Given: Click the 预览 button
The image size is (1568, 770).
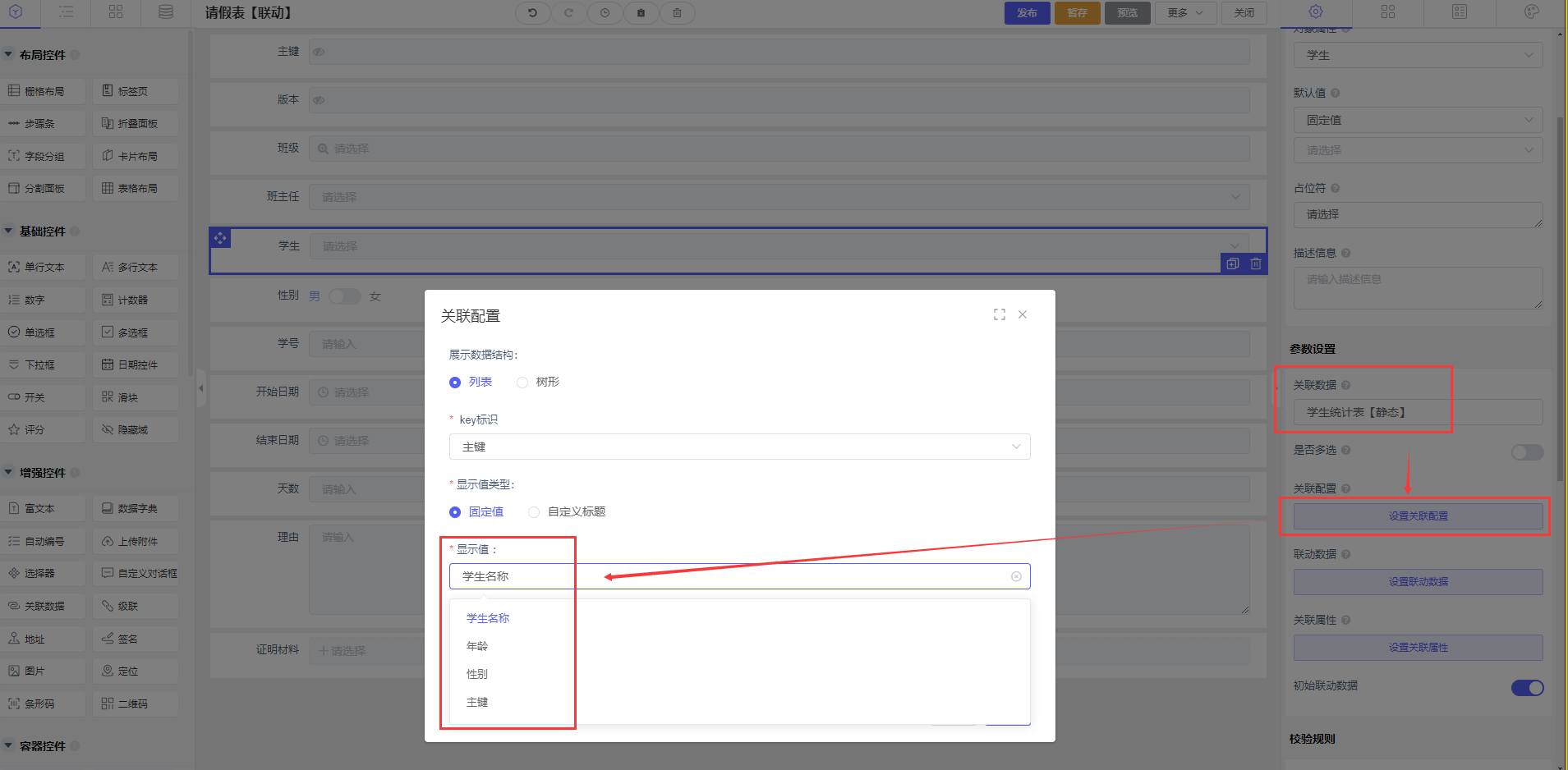Looking at the screenshot, I should [1128, 13].
